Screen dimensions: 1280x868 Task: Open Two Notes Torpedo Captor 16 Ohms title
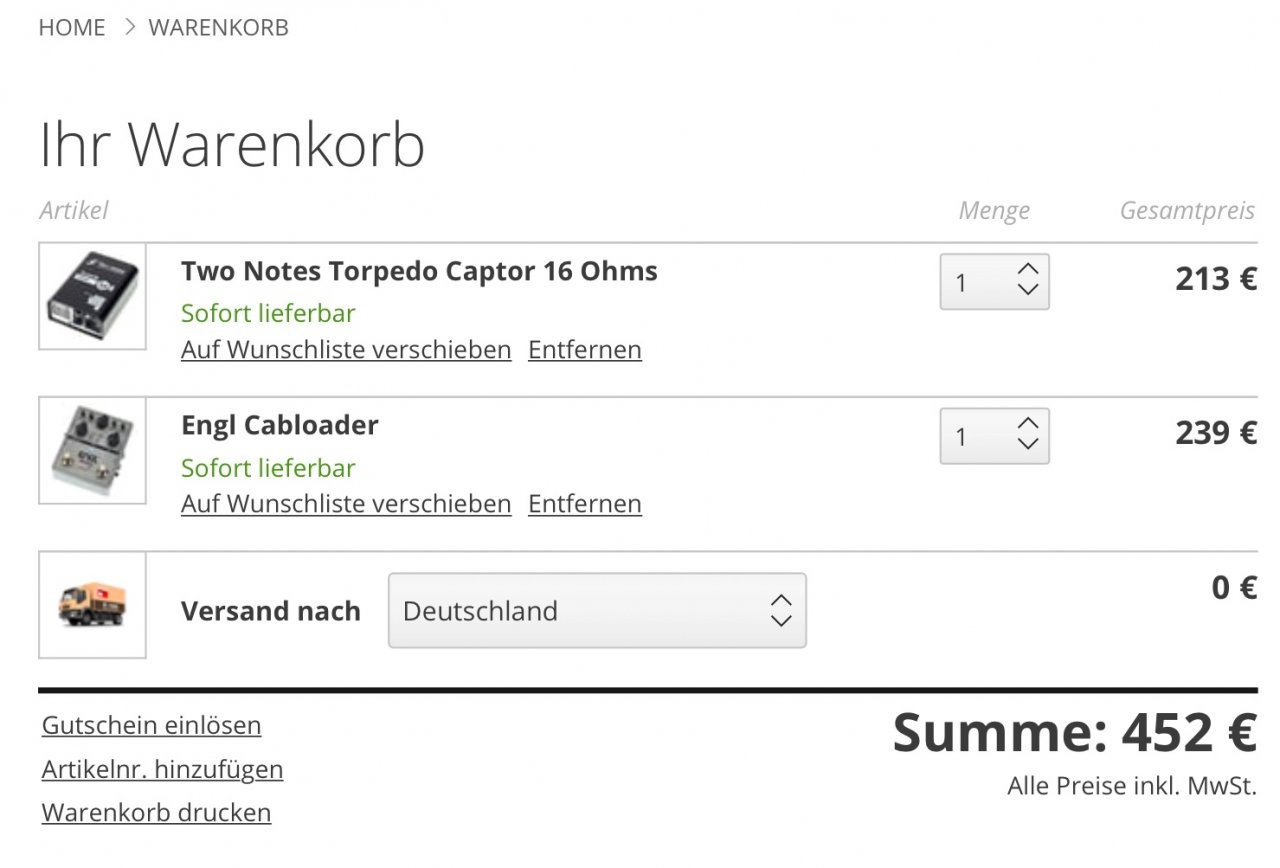[419, 271]
